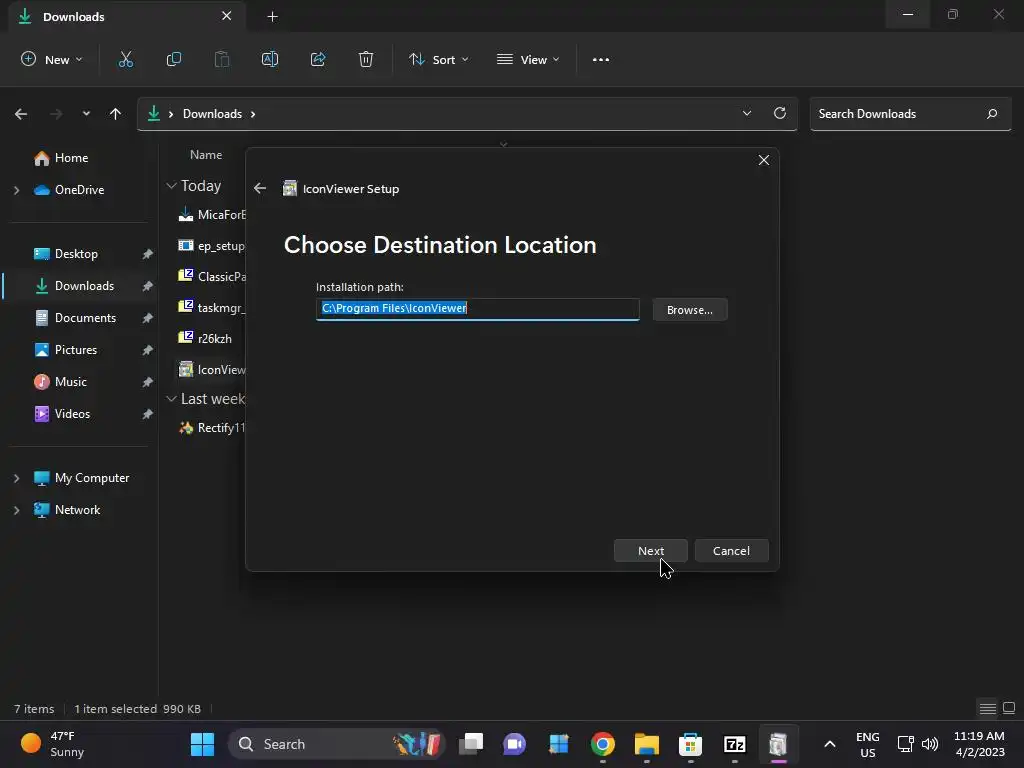The height and width of the screenshot is (768, 1024).
Task: Click the Delete trash icon
Action: pos(366,59)
